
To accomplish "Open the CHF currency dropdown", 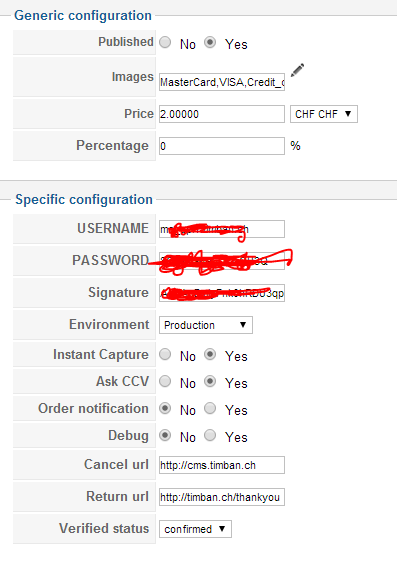I will (x=324, y=114).
